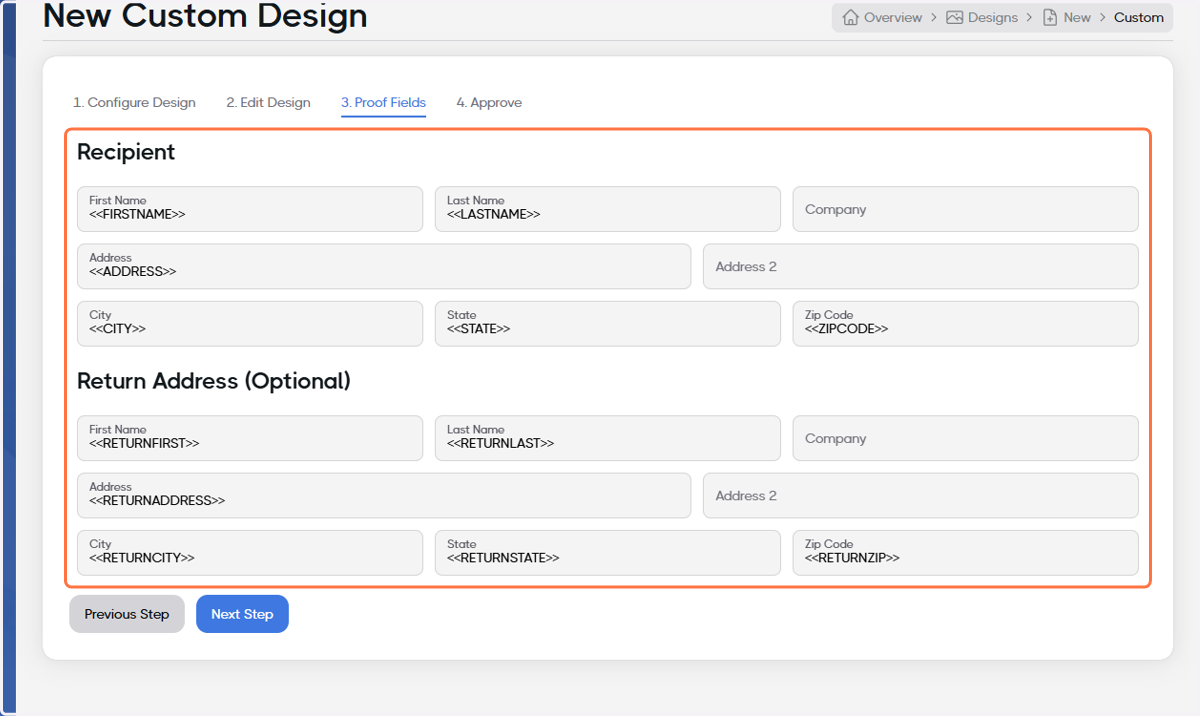This screenshot has height=716, width=1200.
Task: Click the Recipient Zip Code field
Action: coord(966,323)
